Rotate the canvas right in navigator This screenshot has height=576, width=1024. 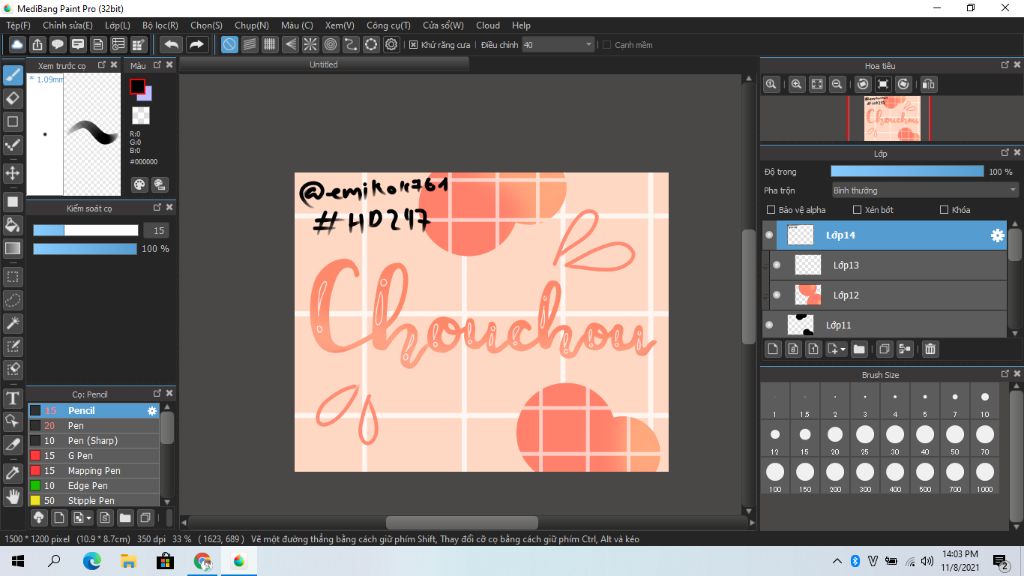click(x=903, y=84)
